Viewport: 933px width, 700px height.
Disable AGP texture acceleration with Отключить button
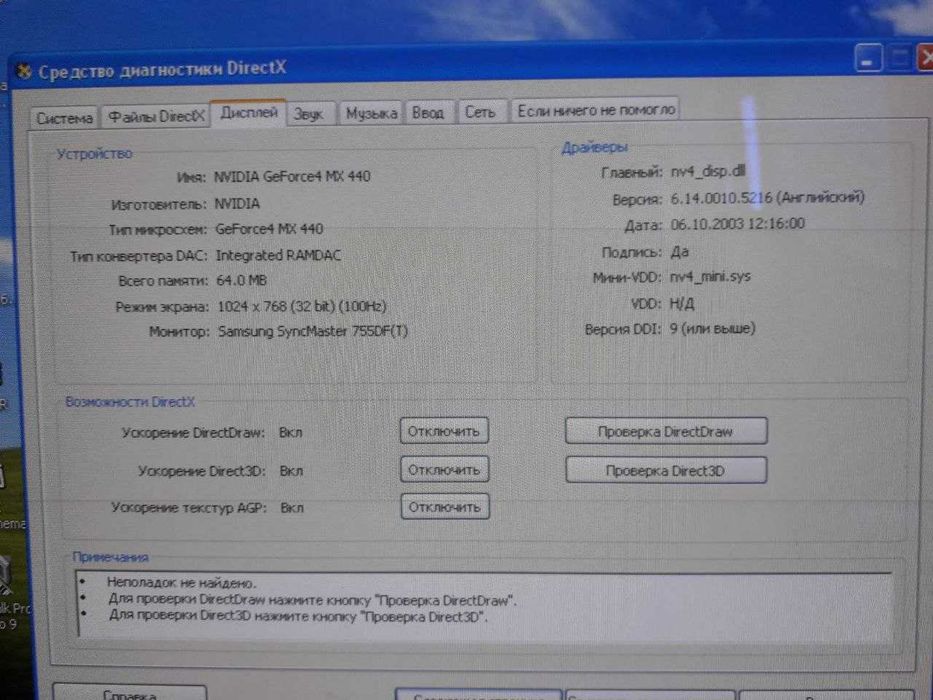pyautogui.click(x=445, y=507)
